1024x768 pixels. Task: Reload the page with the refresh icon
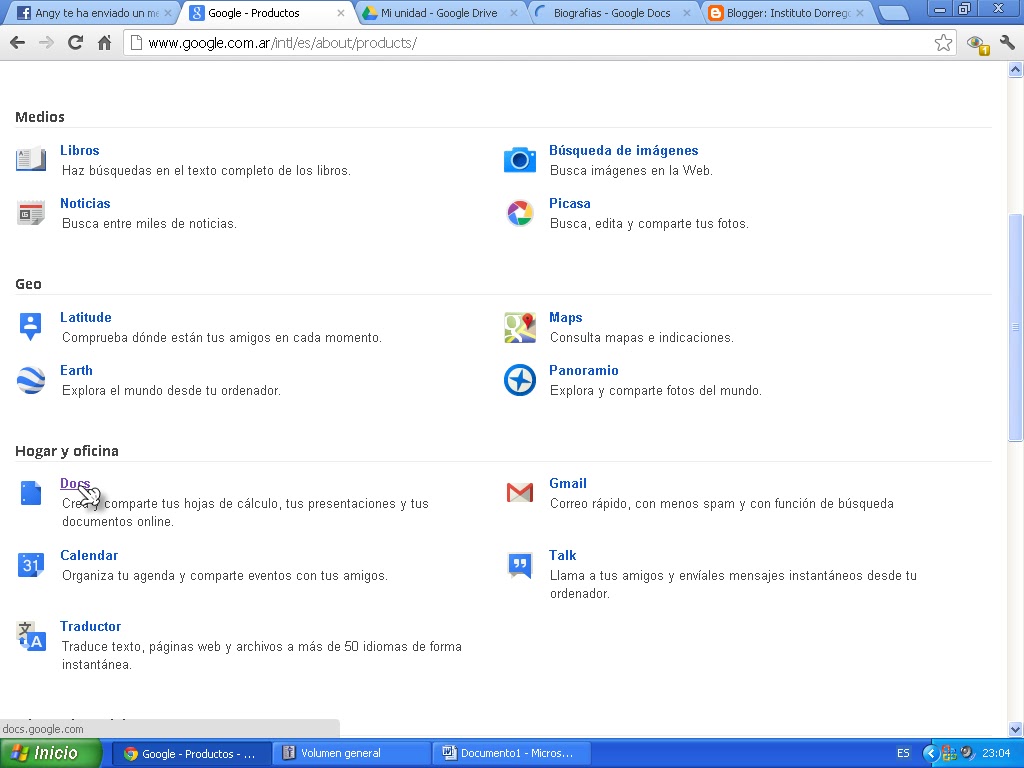[x=75, y=43]
